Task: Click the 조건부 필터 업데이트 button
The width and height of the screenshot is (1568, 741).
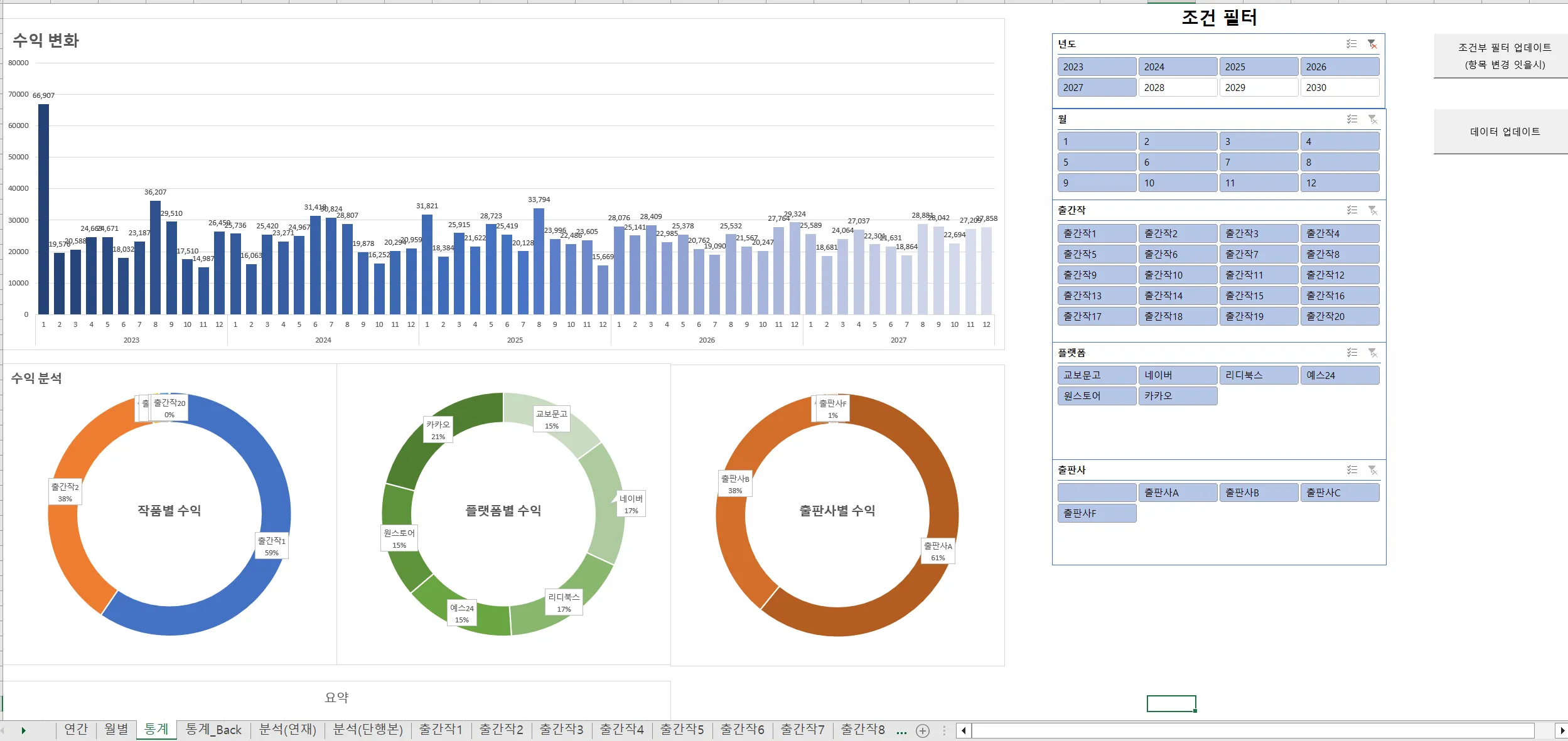Action: [1504, 56]
